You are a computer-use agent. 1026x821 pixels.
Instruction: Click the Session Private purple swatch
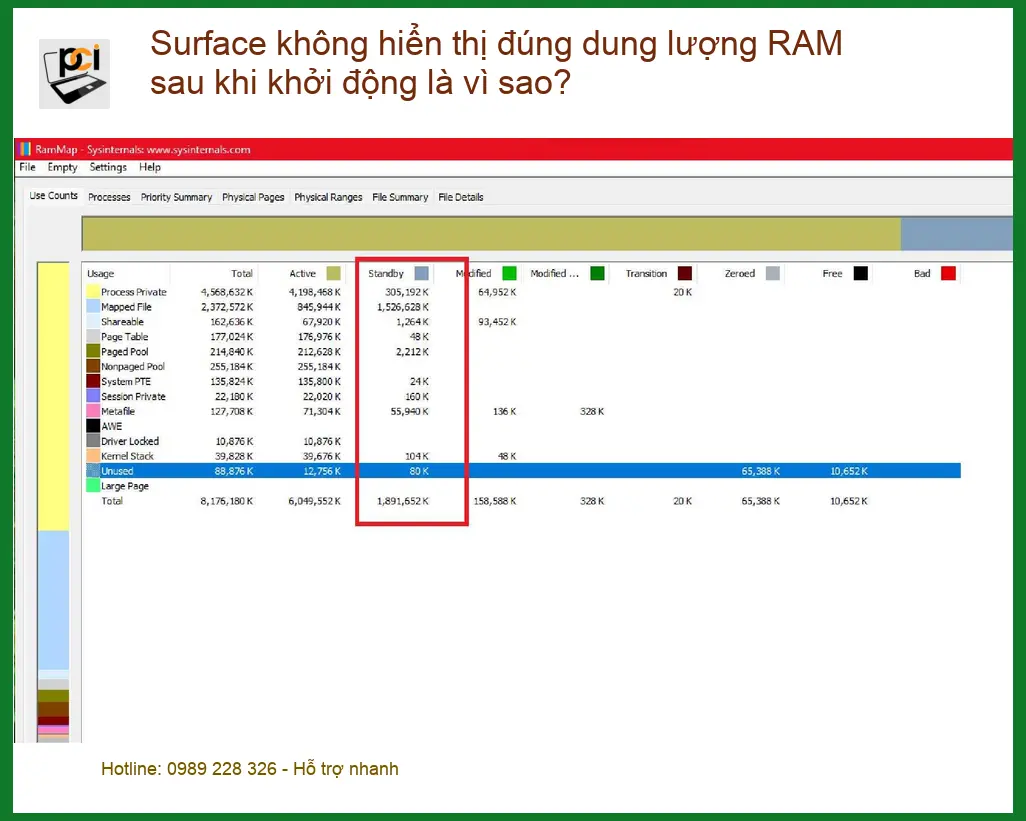point(93,396)
